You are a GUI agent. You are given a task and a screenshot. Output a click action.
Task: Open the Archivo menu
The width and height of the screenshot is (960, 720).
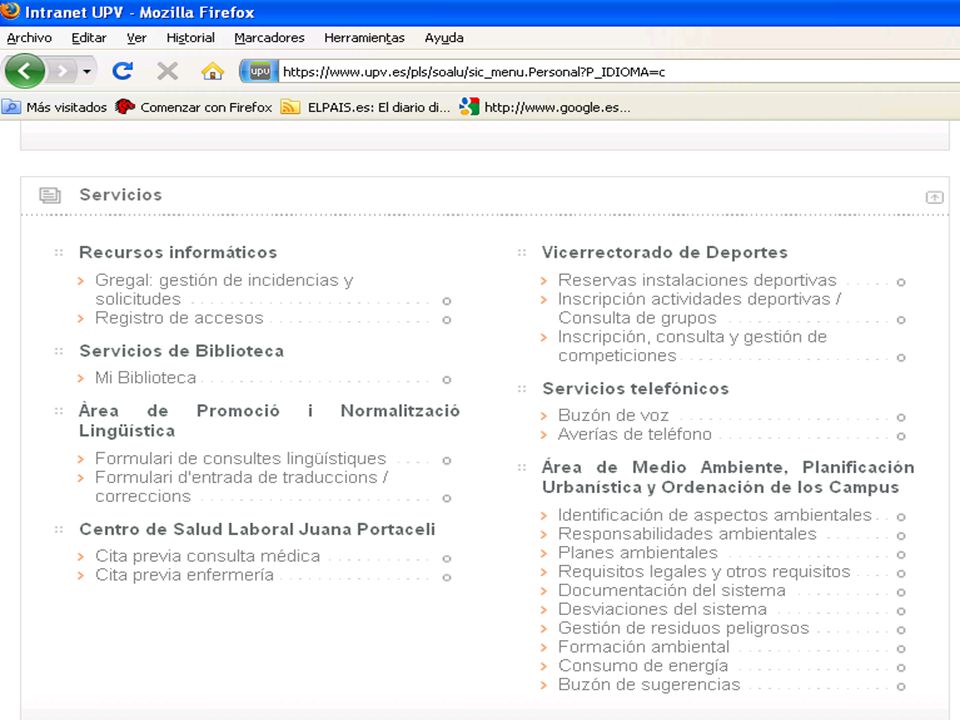coord(29,38)
